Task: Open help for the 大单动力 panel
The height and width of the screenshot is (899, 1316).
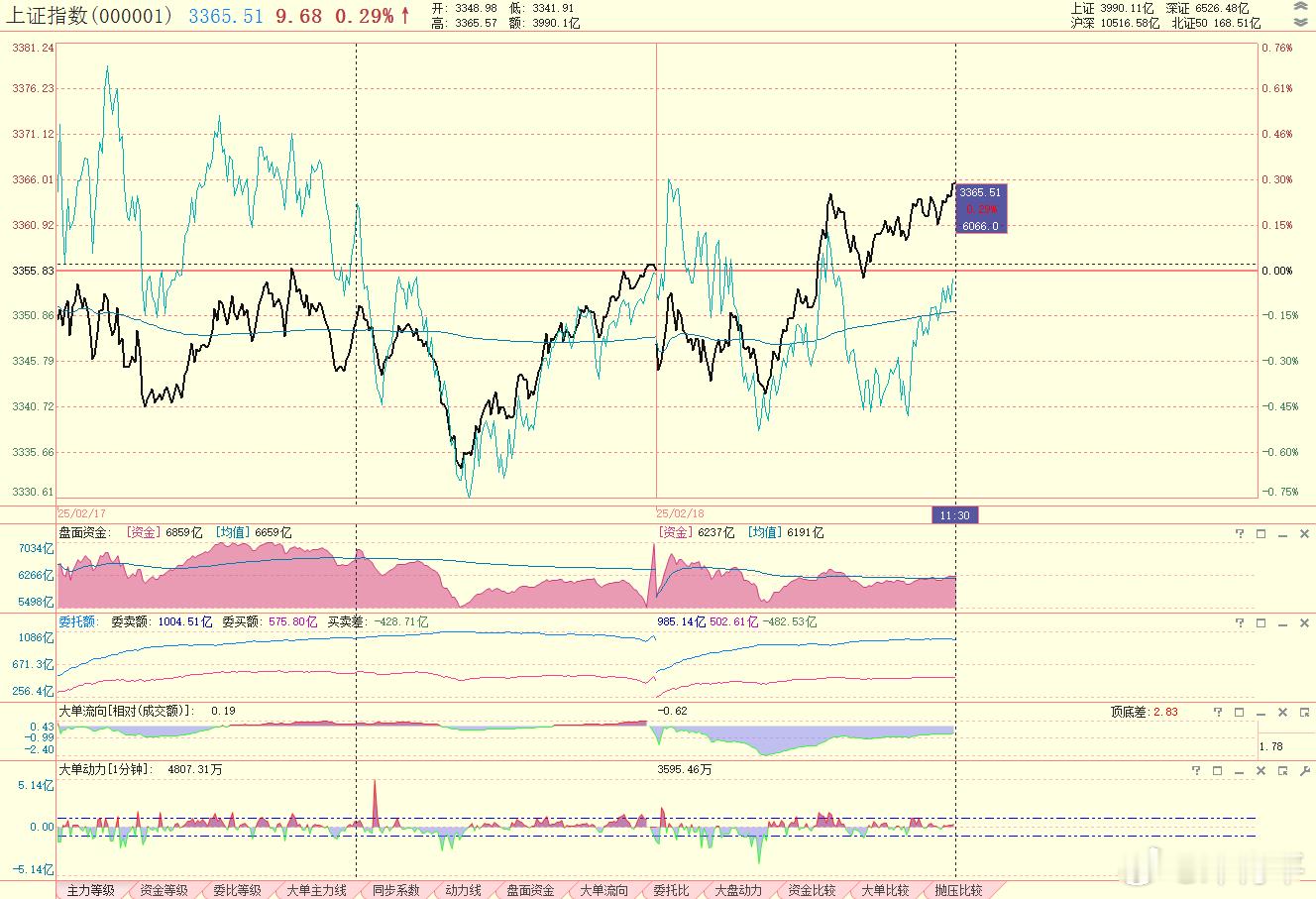Action: [1196, 770]
